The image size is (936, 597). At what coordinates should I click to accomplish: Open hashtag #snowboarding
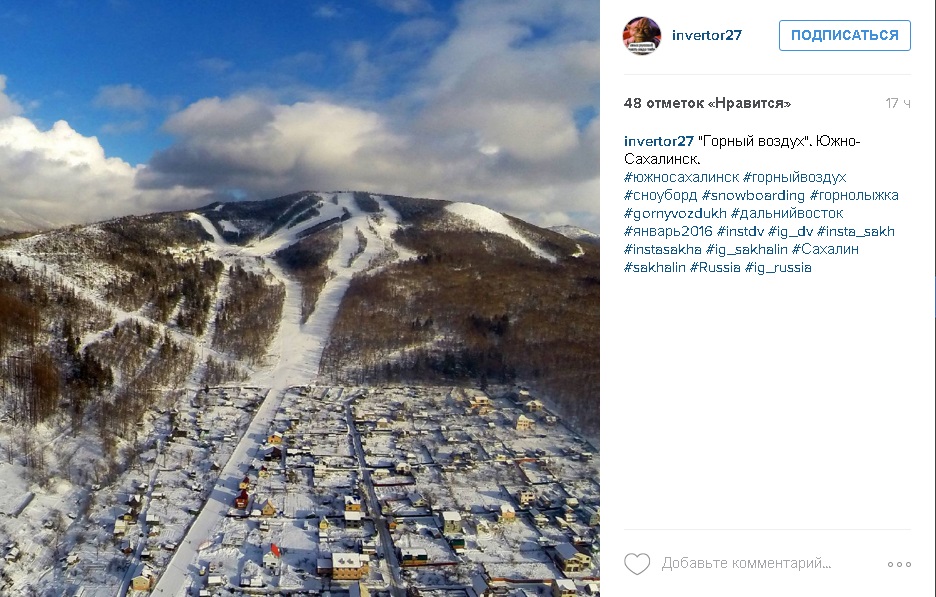pyautogui.click(x=753, y=196)
